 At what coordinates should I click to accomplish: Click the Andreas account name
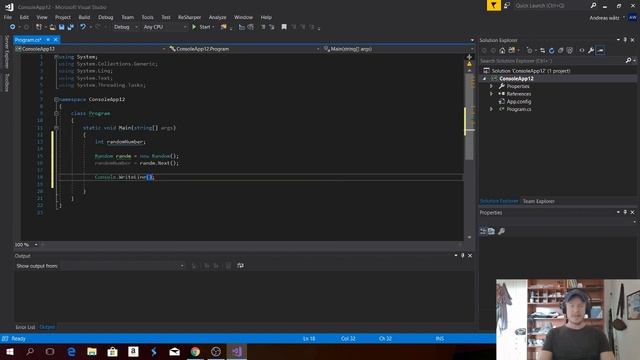click(x=604, y=18)
